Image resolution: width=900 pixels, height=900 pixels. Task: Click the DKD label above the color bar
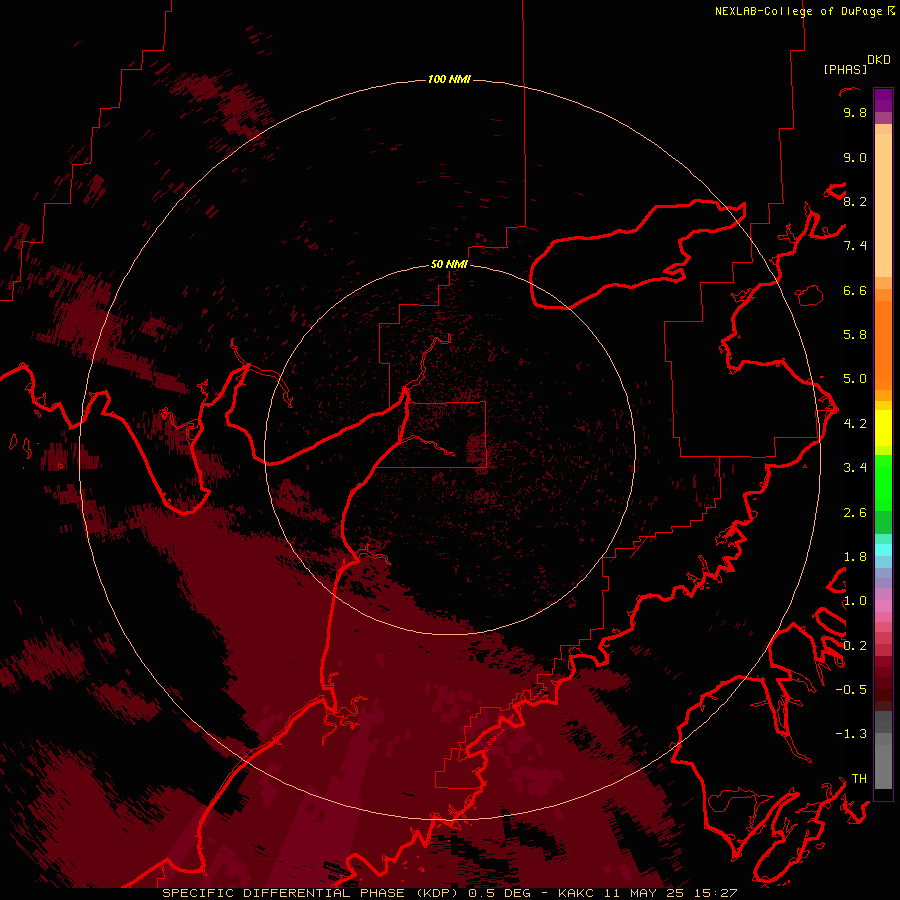[x=879, y=60]
